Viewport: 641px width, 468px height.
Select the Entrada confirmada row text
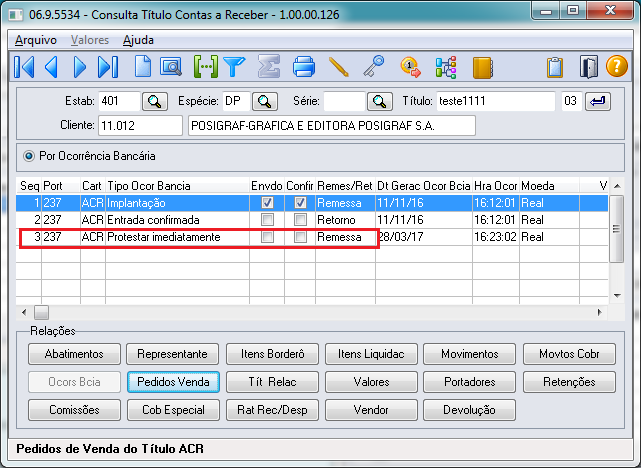click(x=153, y=220)
